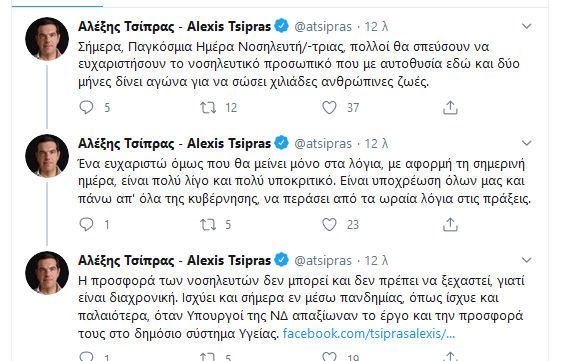Retweet the second tweet with 5 retweets

click(208, 224)
